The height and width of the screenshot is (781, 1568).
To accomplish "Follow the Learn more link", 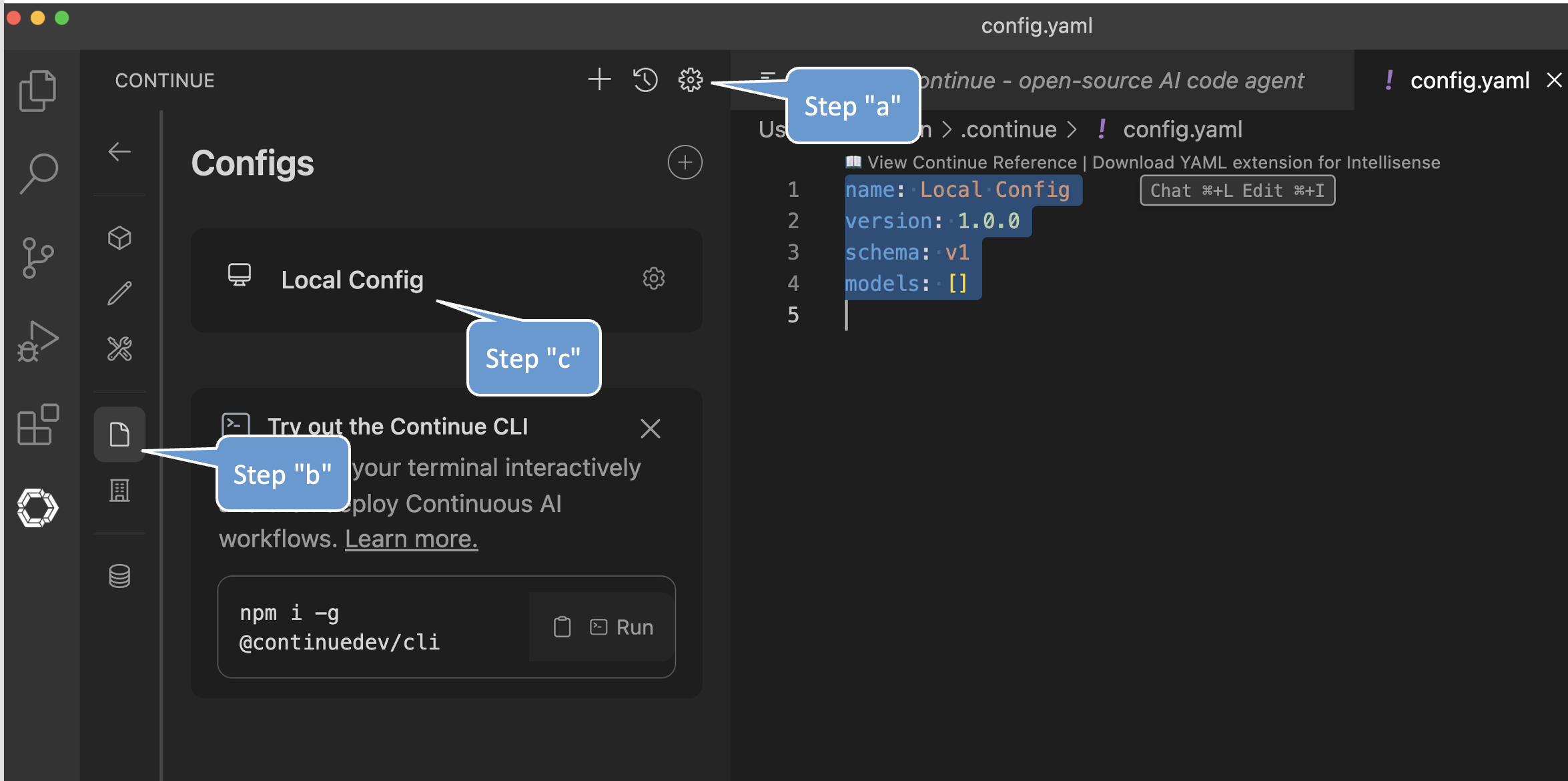I will click(411, 539).
